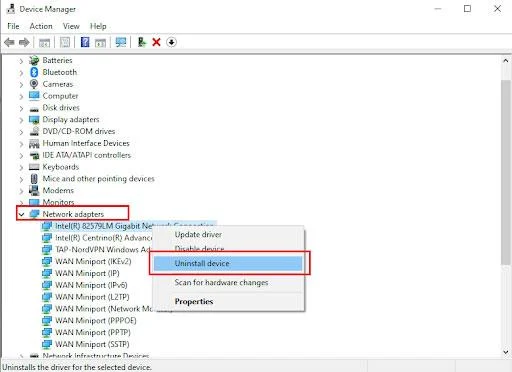Screen dimensions: 512x372
Task: Expand the Bluetooth category
Action: [21, 73]
